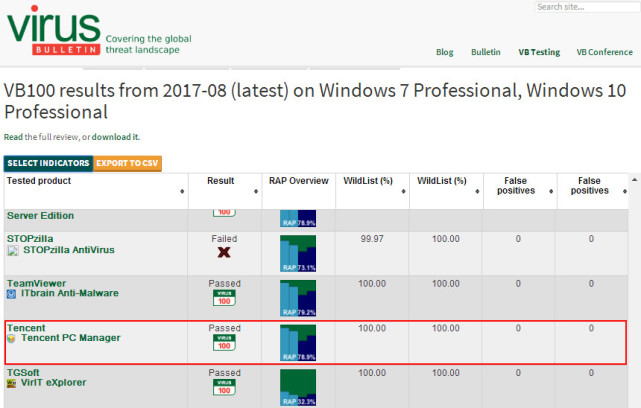Open the STOPzilla RAP 73.1% chart

coord(298,253)
